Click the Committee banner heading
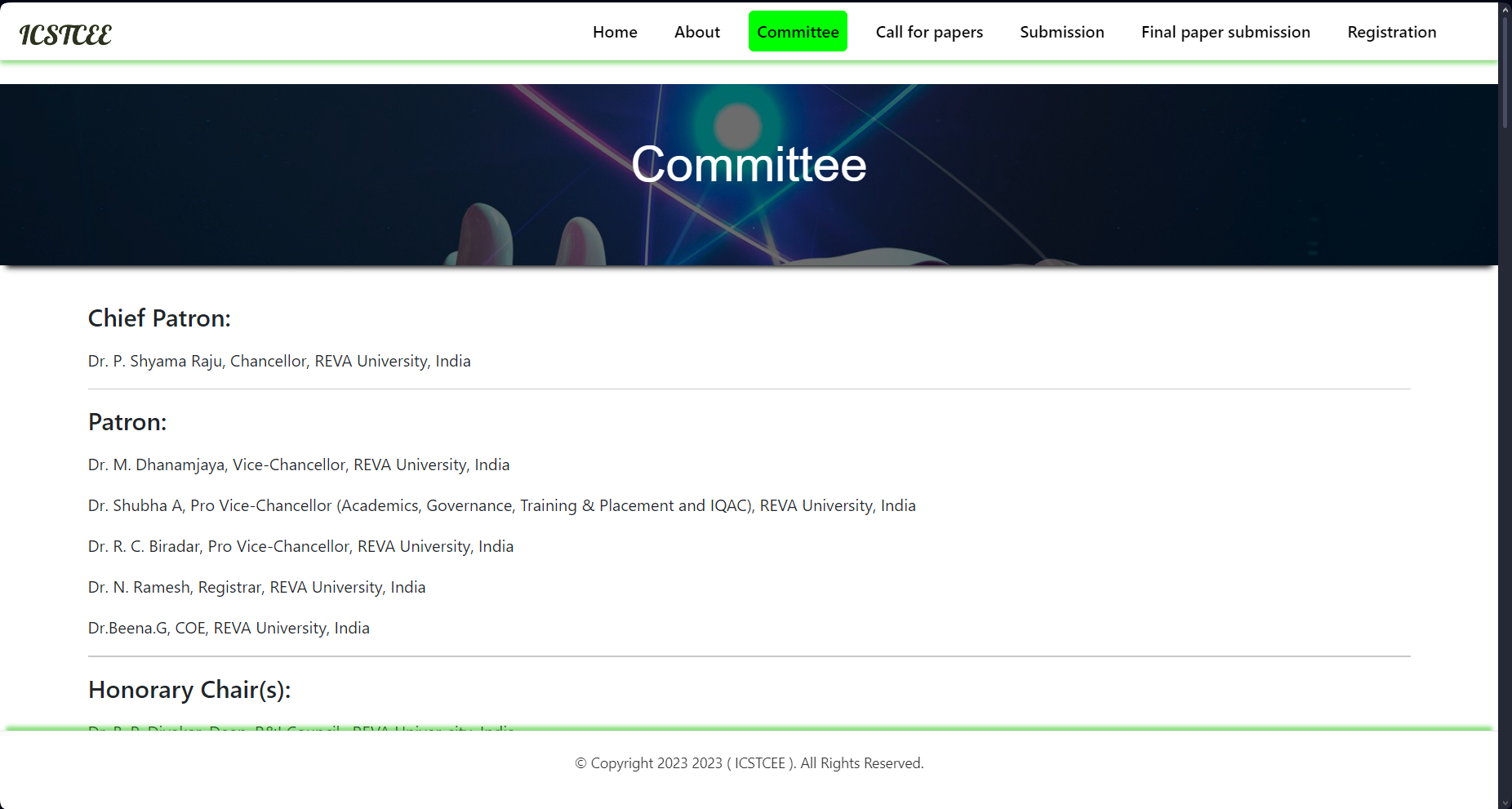The height and width of the screenshot is (809, 1512). (749, 164)
